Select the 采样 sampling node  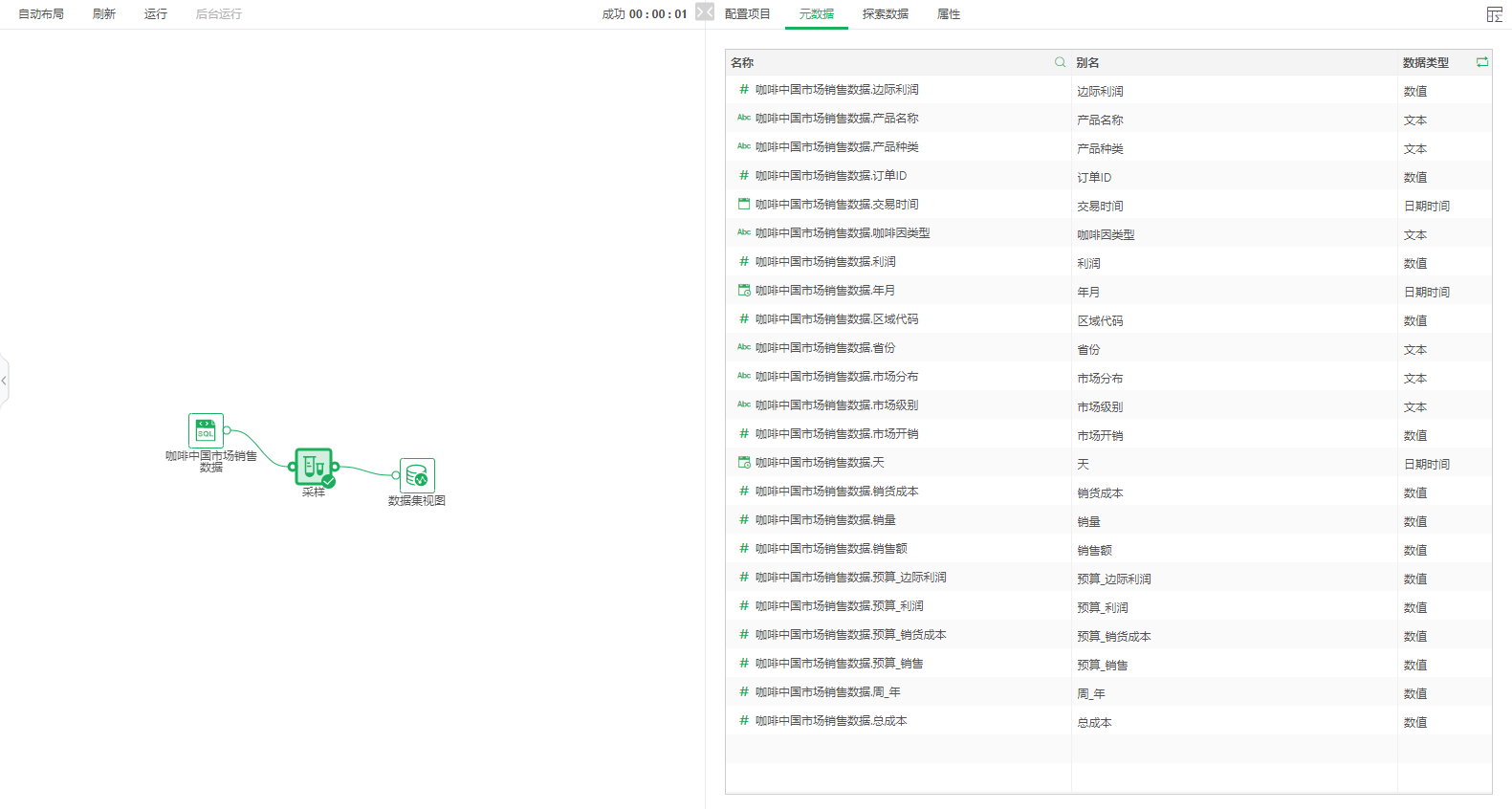point(314,466)
